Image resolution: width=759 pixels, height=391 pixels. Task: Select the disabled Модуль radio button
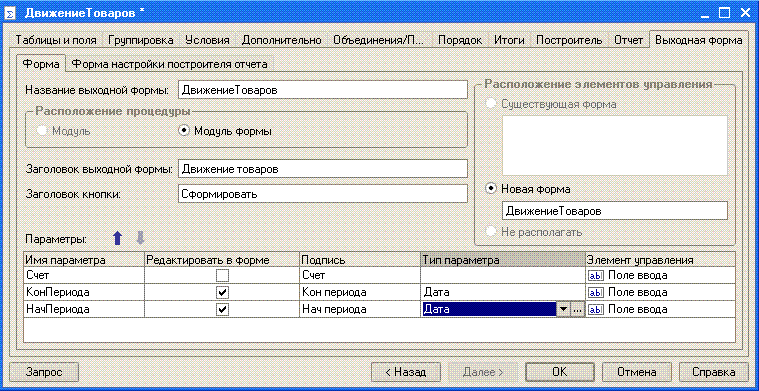coord(42,131)
